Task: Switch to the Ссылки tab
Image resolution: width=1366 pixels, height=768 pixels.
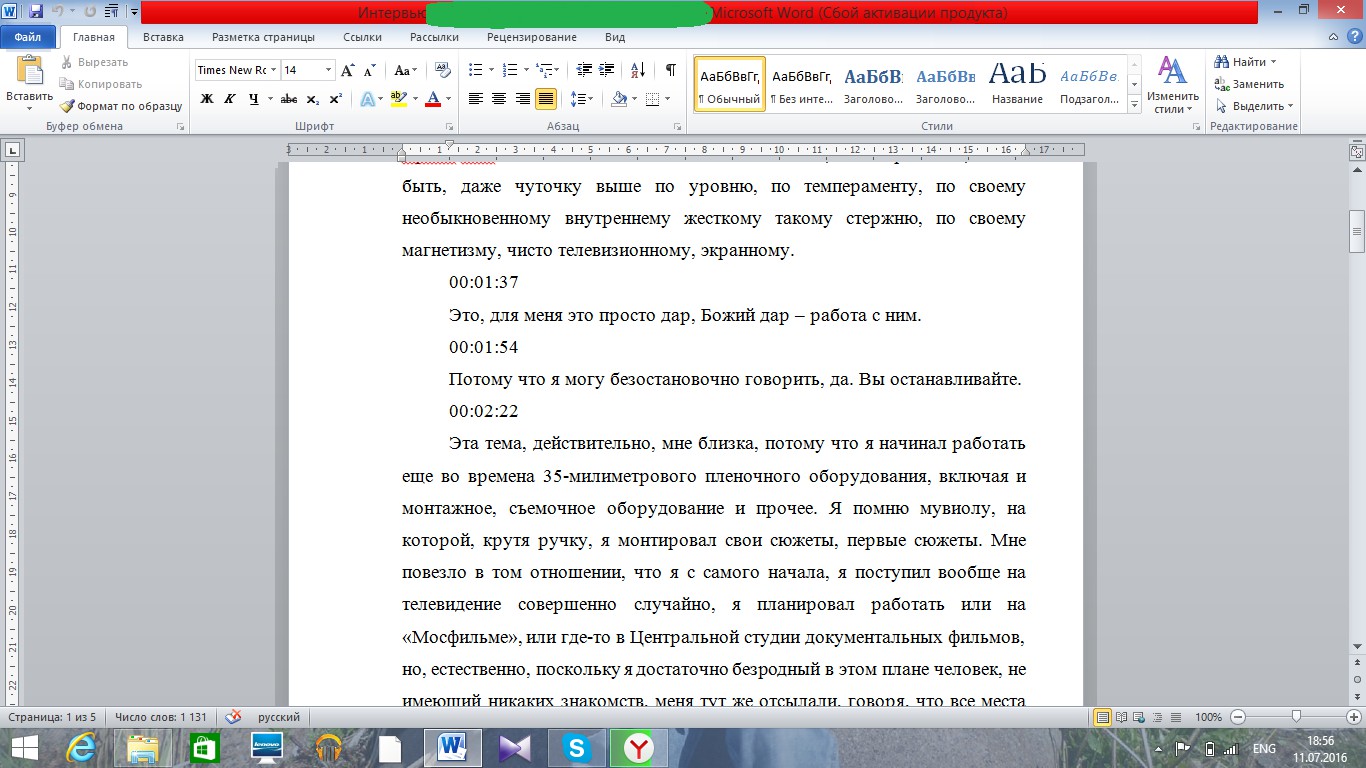Action: (362, 37)
